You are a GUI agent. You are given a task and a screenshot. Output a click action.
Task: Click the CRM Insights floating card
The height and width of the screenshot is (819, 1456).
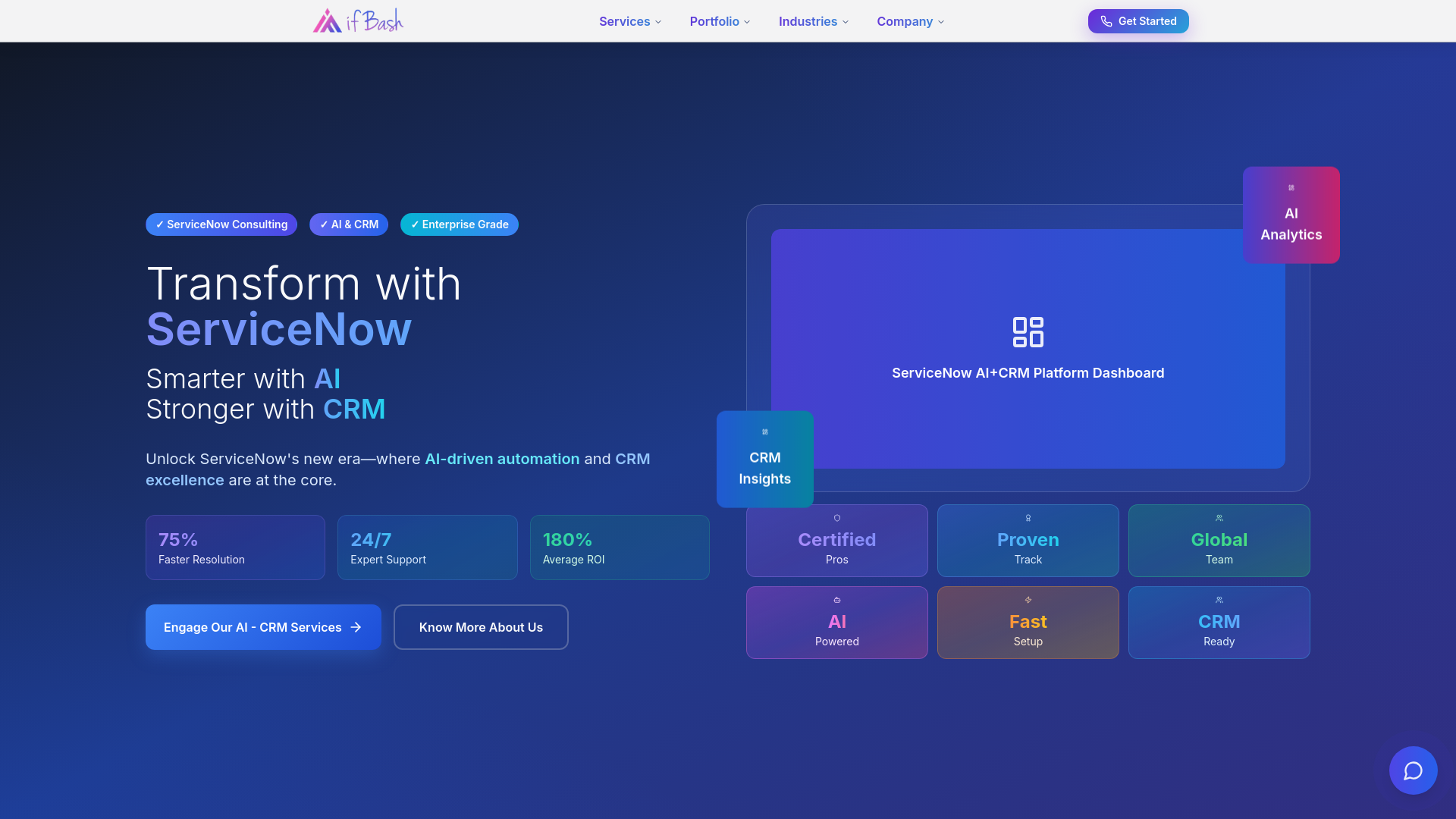point(764,460)
